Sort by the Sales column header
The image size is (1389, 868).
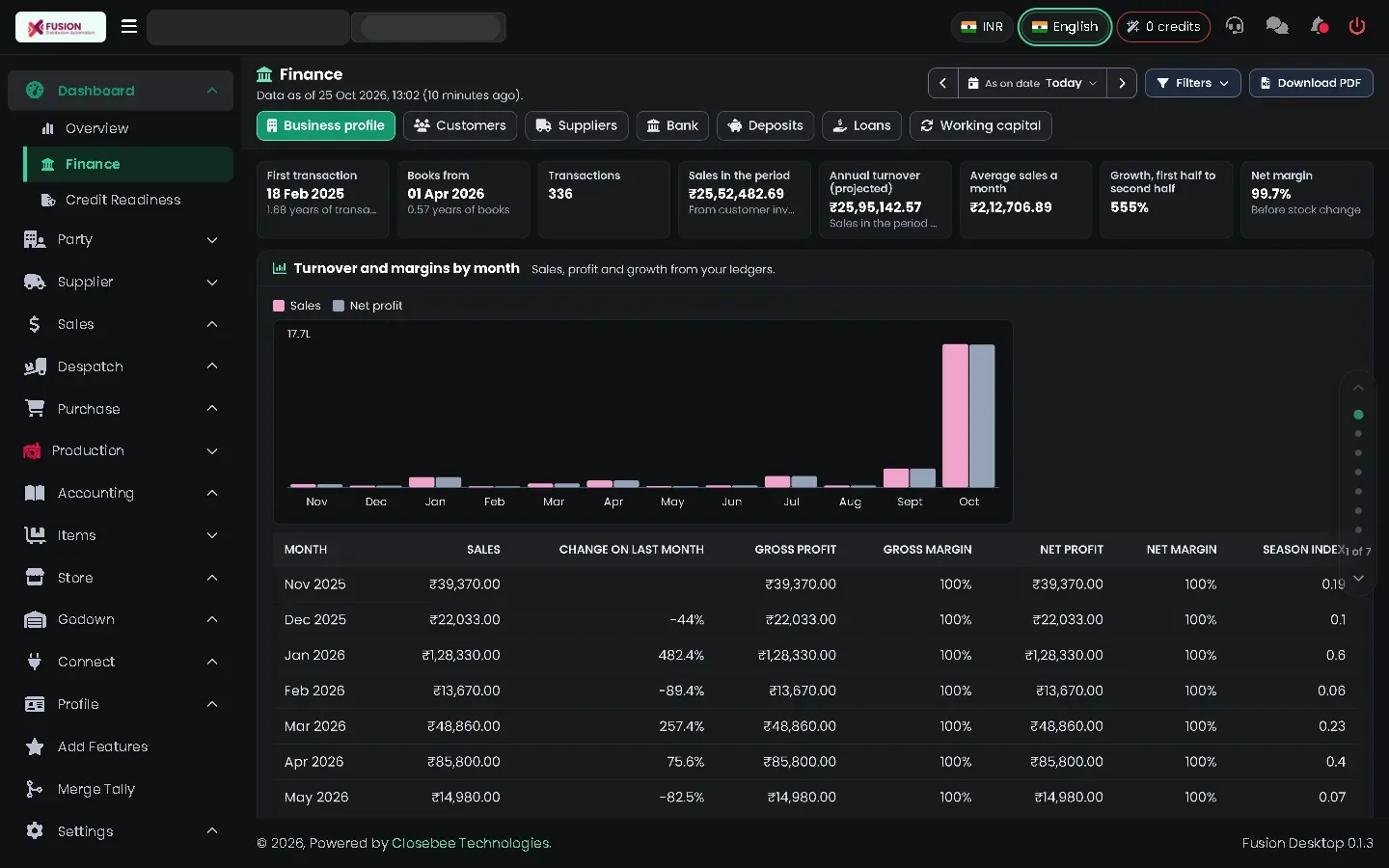click(x=483, y=550)
